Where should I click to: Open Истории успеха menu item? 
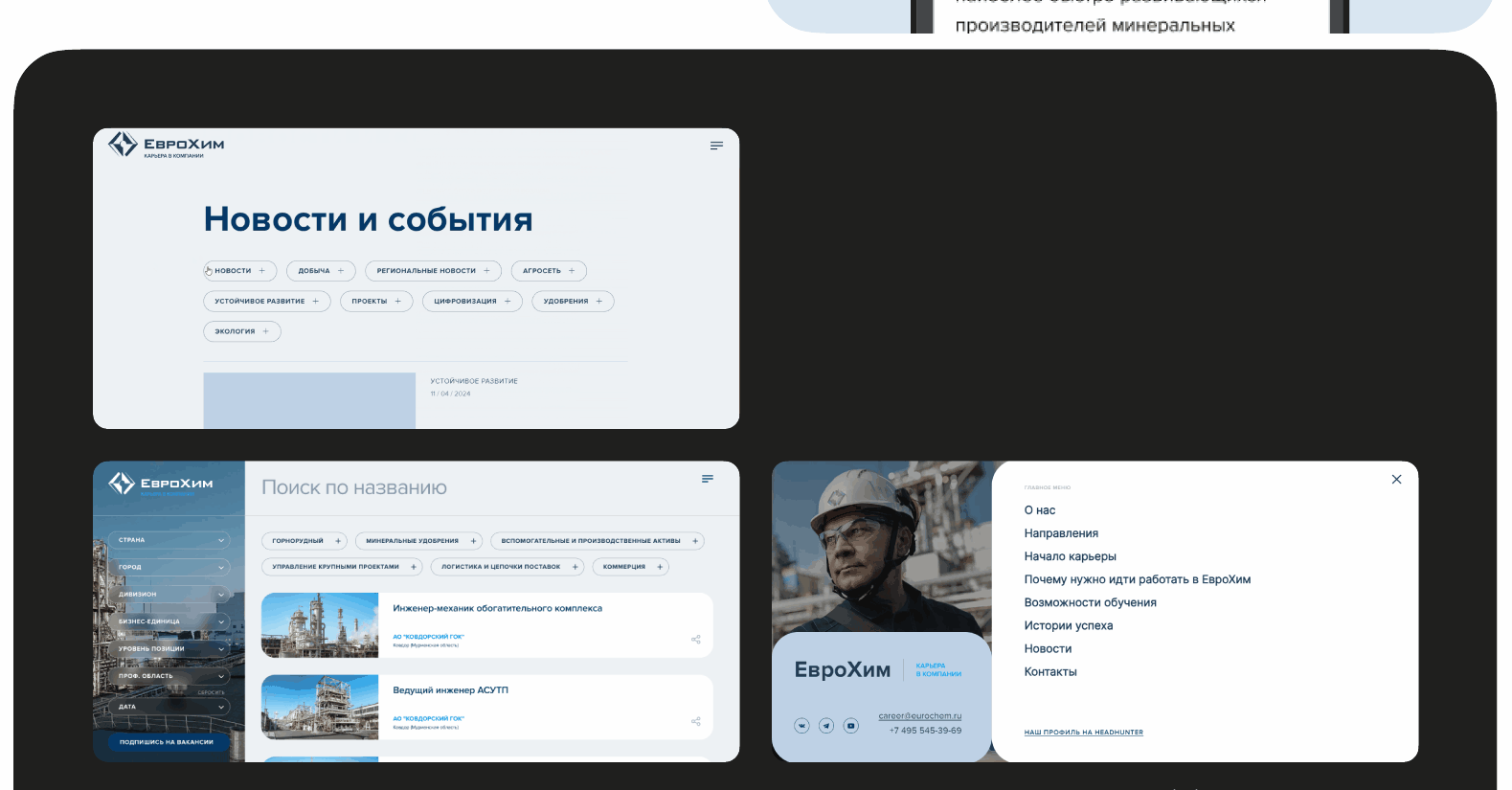(x=1068, y=625)
